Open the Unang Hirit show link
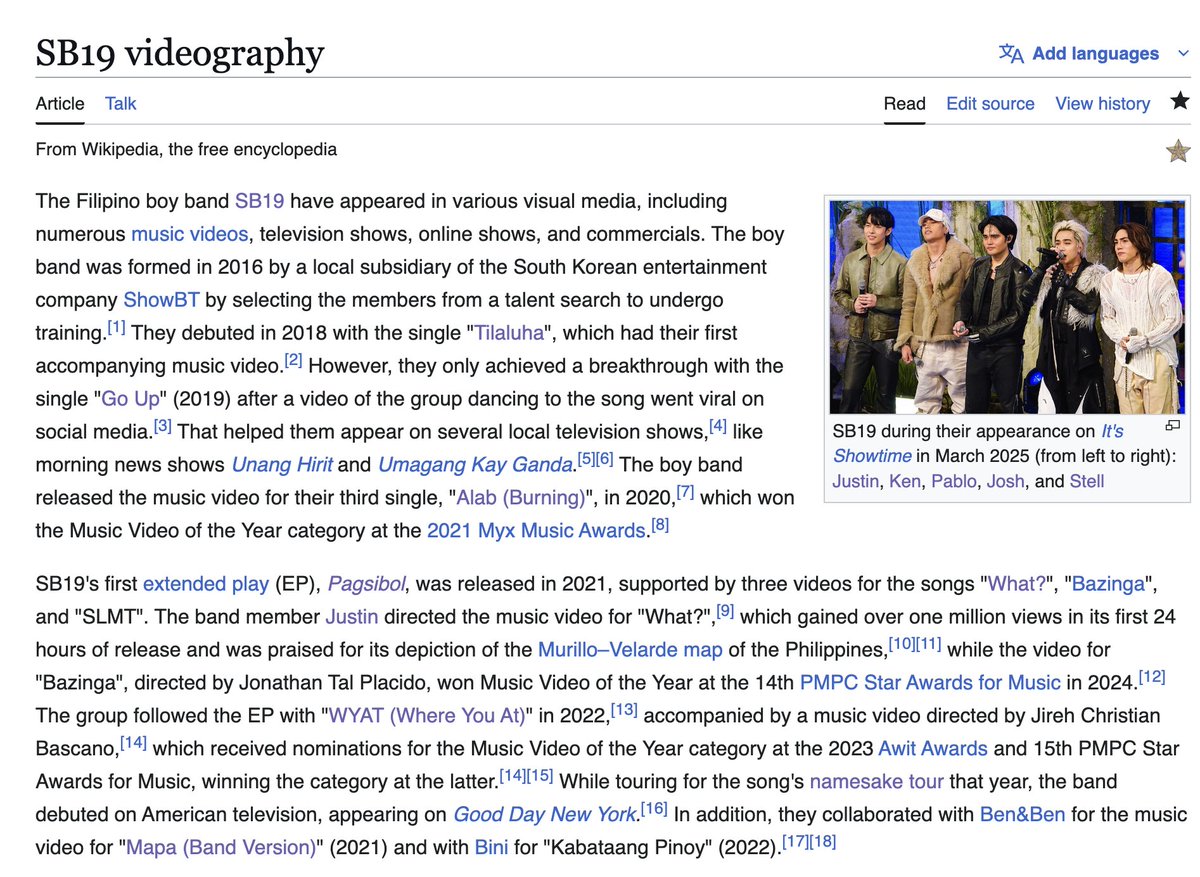Screen dimensions: 1200x877 [x=284, y=465]
